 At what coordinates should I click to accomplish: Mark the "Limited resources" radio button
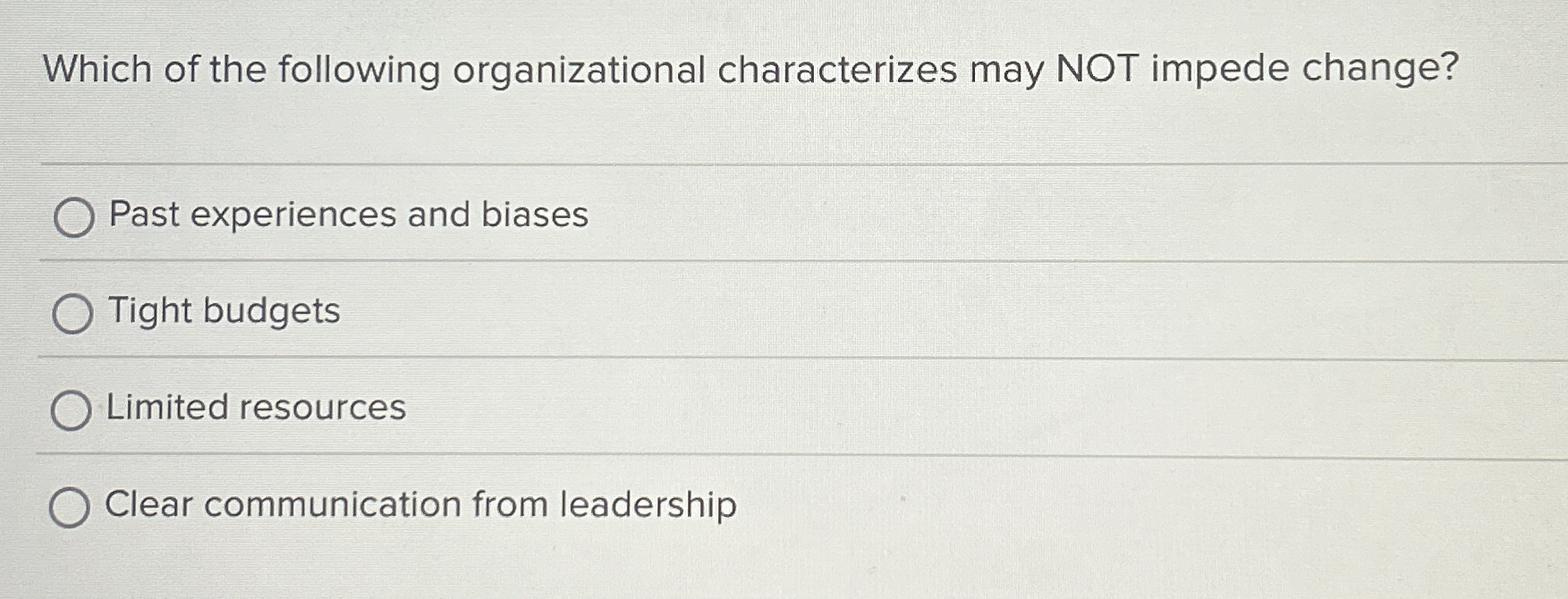tap(71, 410)
